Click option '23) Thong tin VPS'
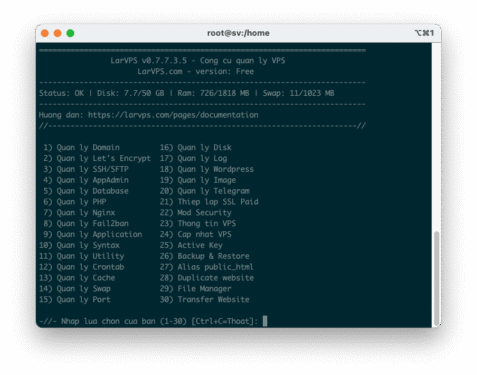 click(x=198, y=223)
